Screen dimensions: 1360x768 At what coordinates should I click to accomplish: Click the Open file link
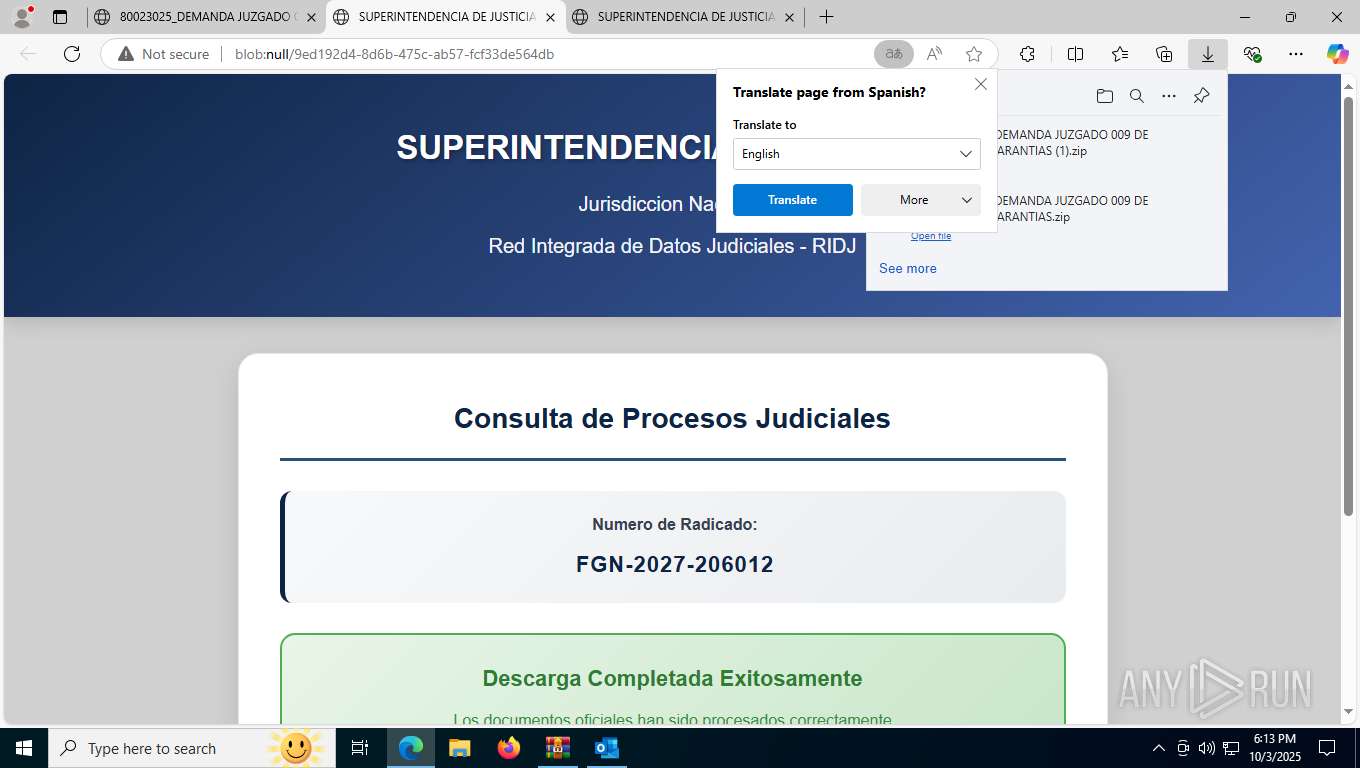tap(931, 236)
